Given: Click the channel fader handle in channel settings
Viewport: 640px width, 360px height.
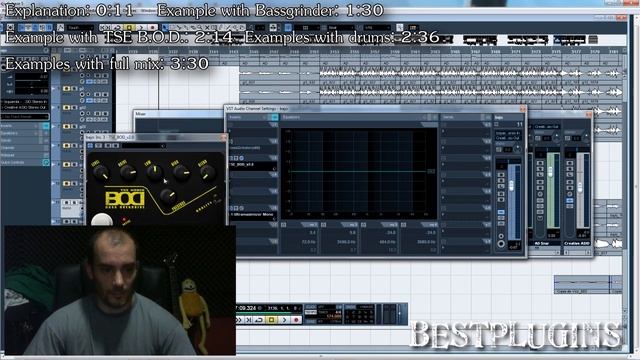Looking at the screenshot, I should [x=511, y=186].
